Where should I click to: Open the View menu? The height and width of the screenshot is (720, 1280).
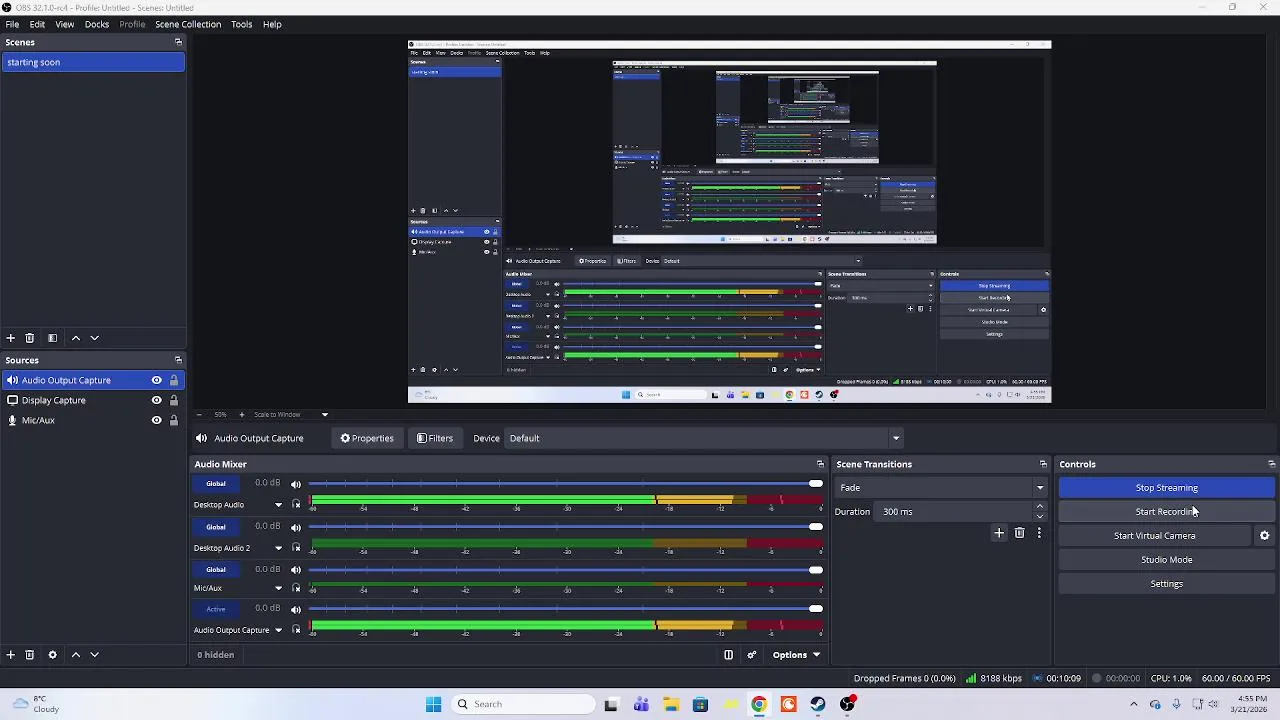[64, 24]
